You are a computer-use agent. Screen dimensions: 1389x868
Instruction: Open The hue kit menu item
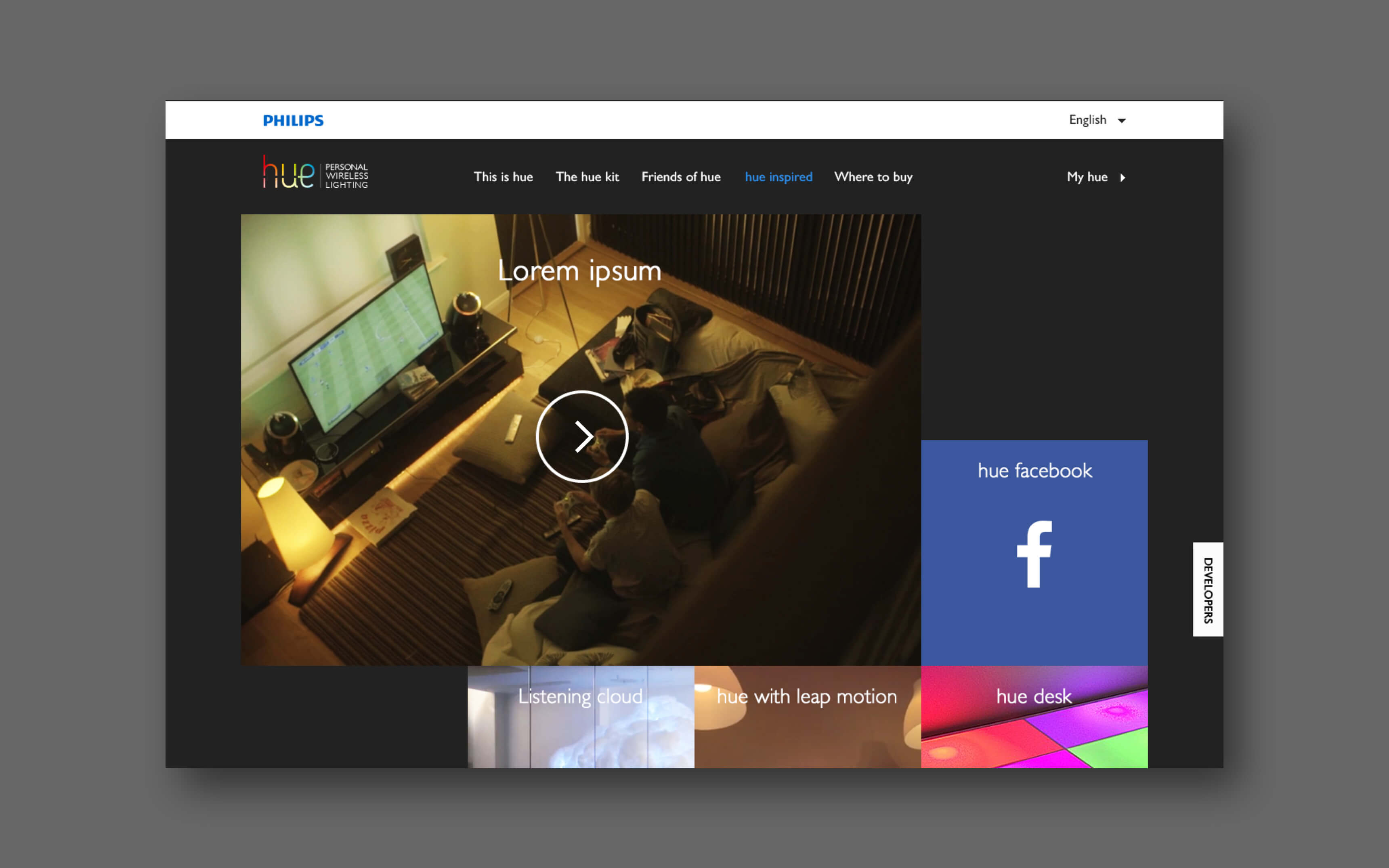click(587, 177)
